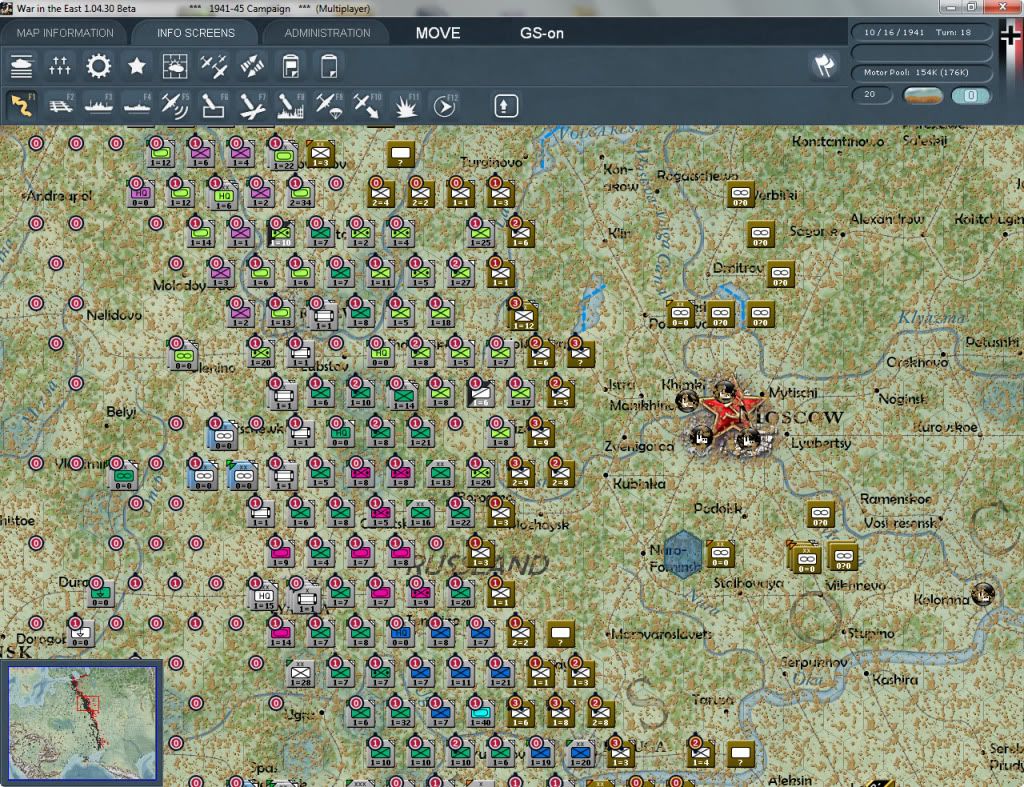
Task: Open the order of battle tank icon
Action: point(22,66)
